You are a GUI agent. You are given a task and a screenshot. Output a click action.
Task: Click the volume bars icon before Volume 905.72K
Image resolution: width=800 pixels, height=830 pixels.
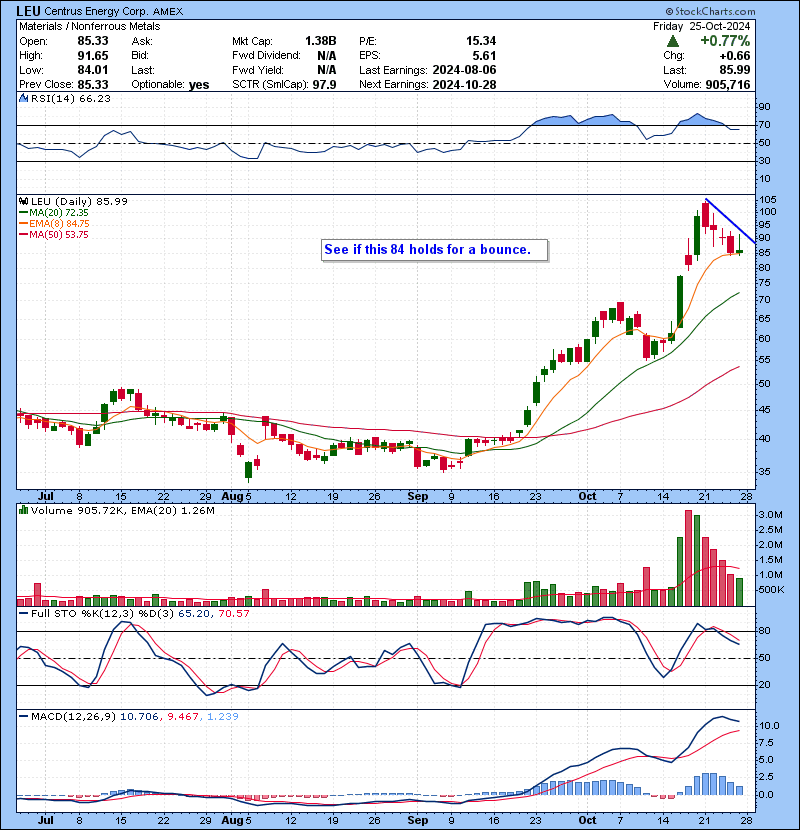pos(23,510)
